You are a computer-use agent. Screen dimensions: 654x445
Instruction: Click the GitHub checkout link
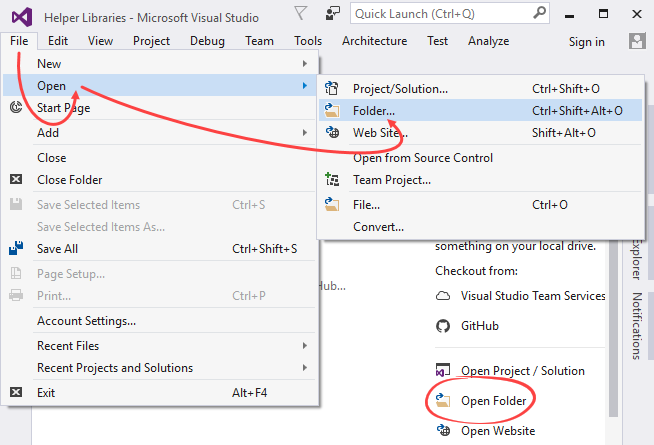tap(480, 326)
